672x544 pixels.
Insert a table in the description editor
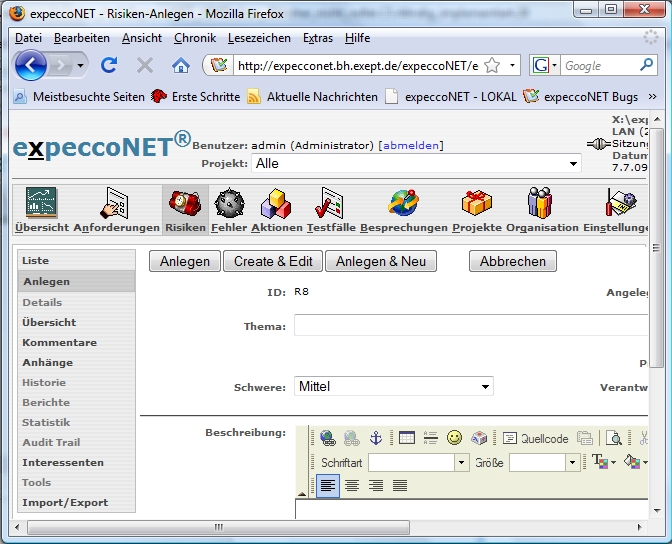pyautogui.click(x=407, y=438)
